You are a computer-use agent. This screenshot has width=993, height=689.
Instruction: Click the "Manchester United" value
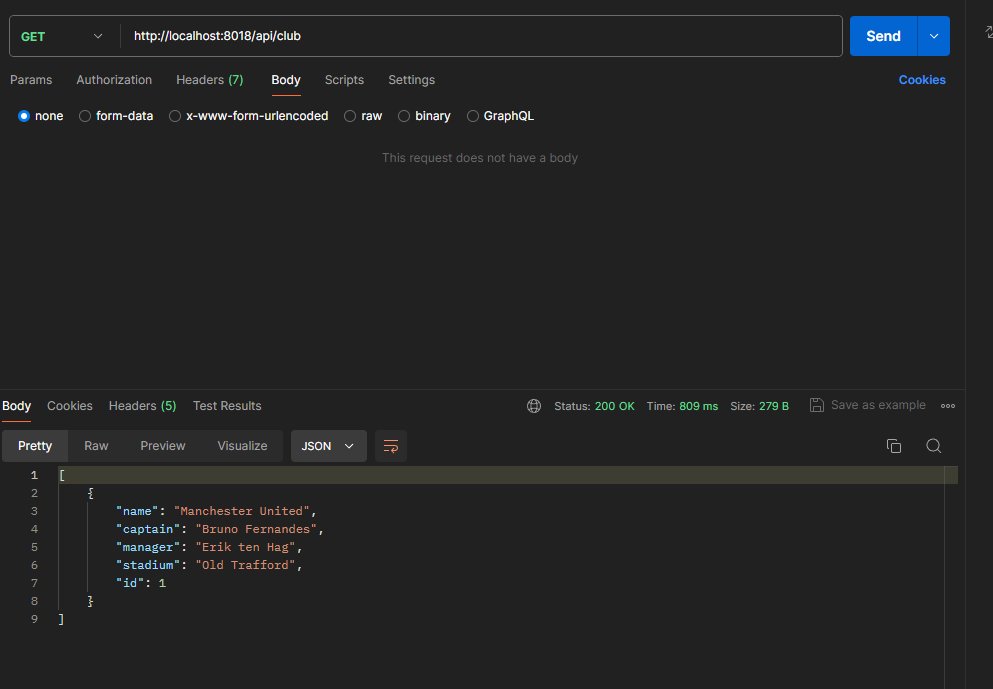(x=242, y=511)
